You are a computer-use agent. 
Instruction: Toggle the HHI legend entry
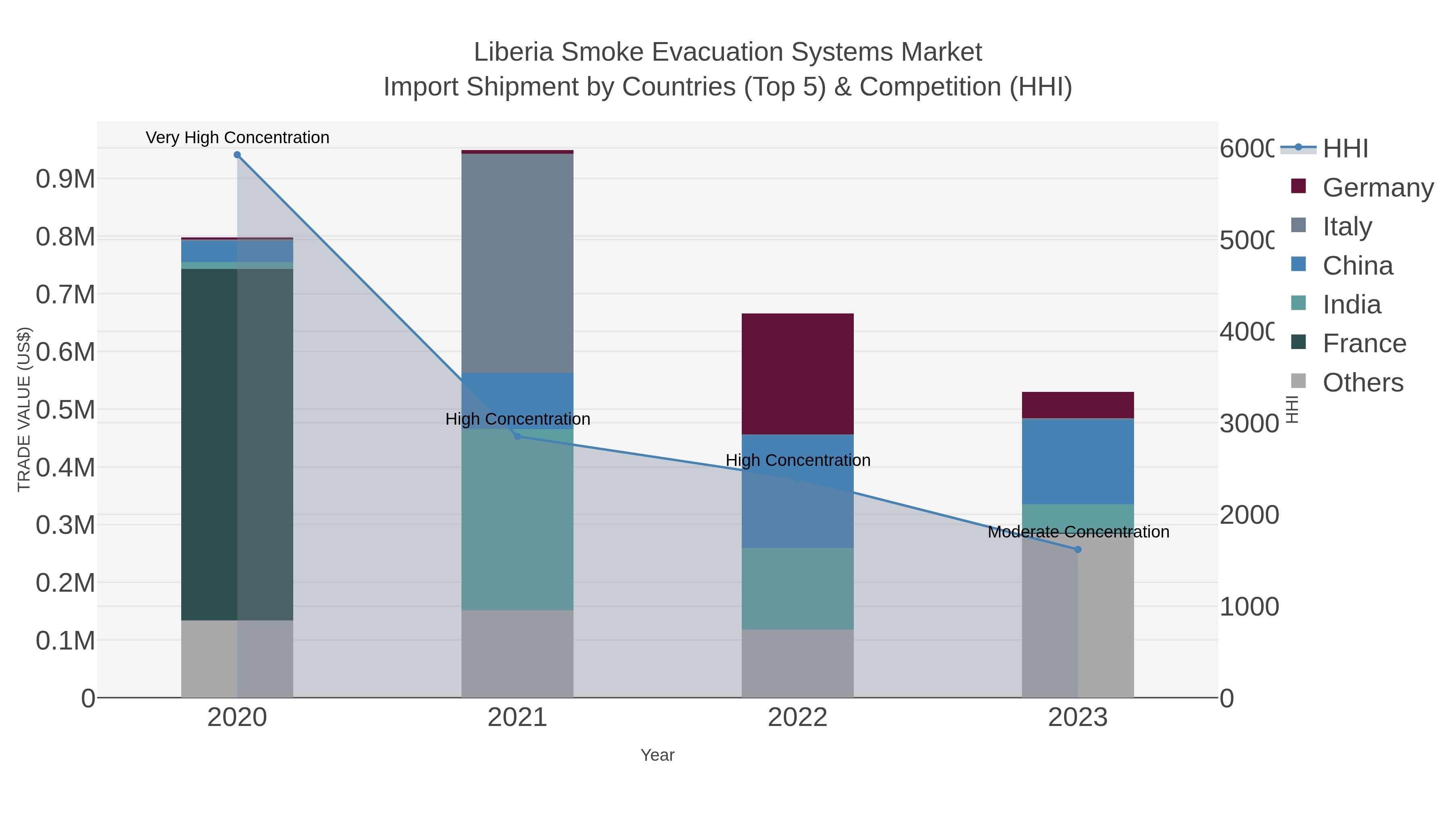pos(1324,149)
